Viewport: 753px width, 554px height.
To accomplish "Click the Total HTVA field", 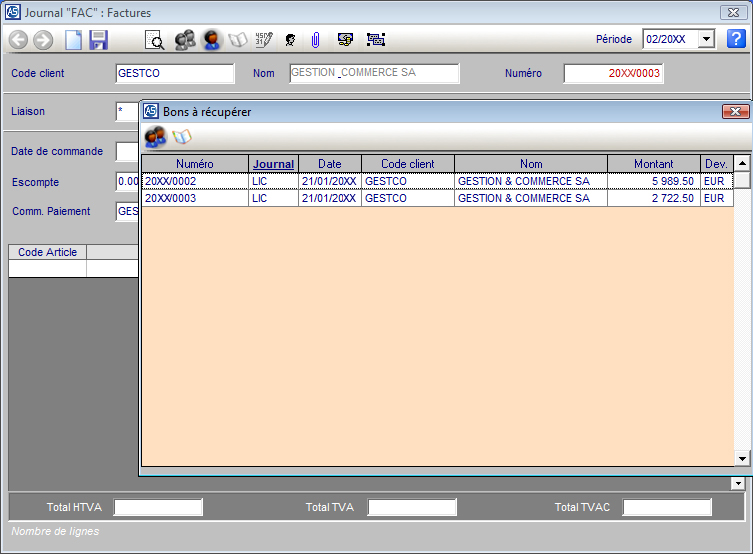I will [158, 507].
